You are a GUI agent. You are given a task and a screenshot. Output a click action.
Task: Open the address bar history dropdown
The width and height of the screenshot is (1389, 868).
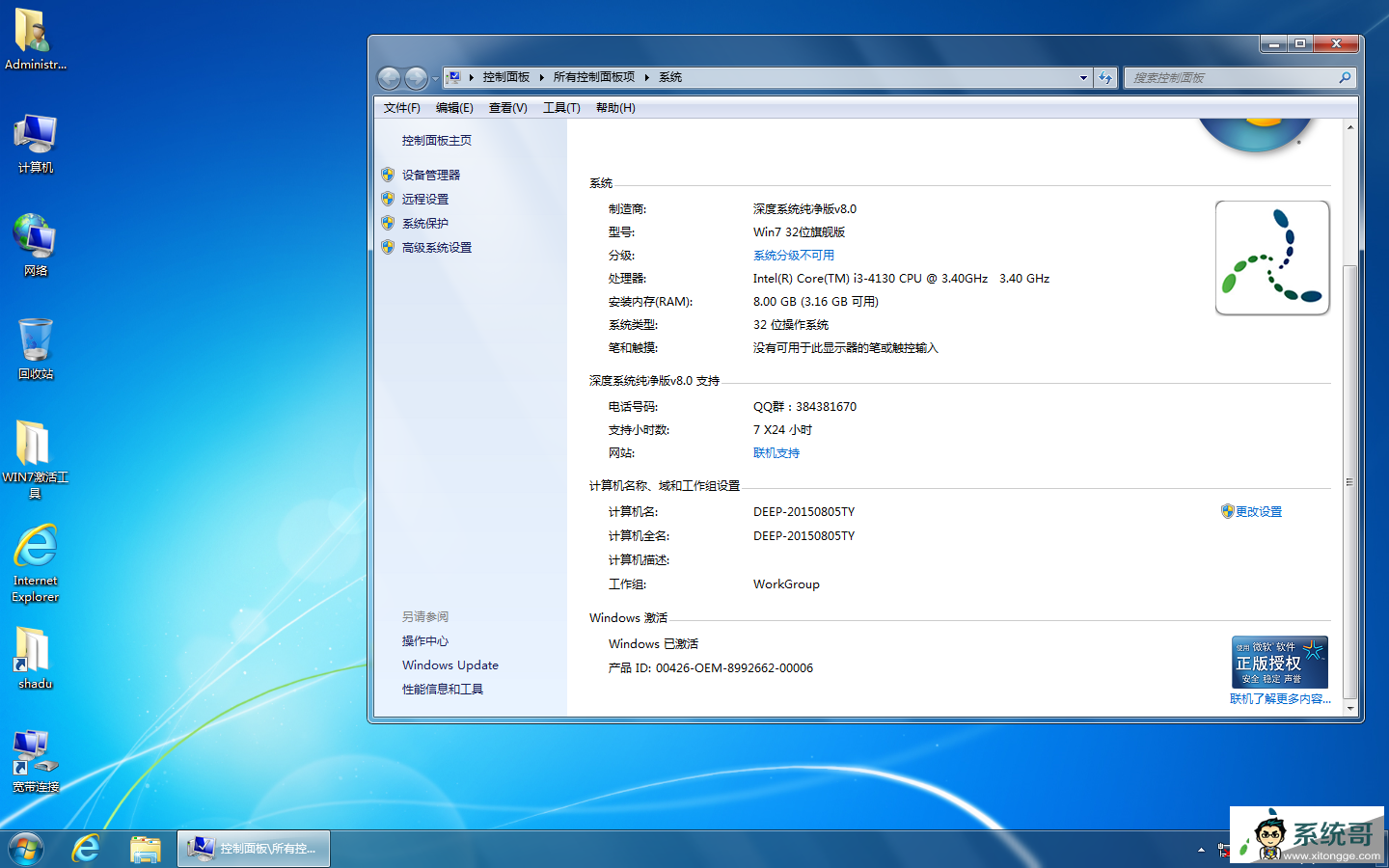[x=1083, y=78]
